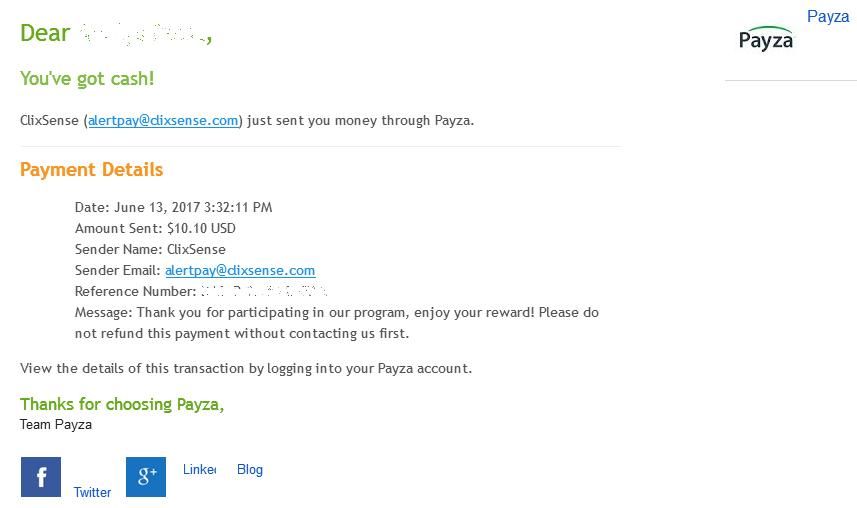
Task: Click the blurred reference number
Action: click(x=264, y=291)
